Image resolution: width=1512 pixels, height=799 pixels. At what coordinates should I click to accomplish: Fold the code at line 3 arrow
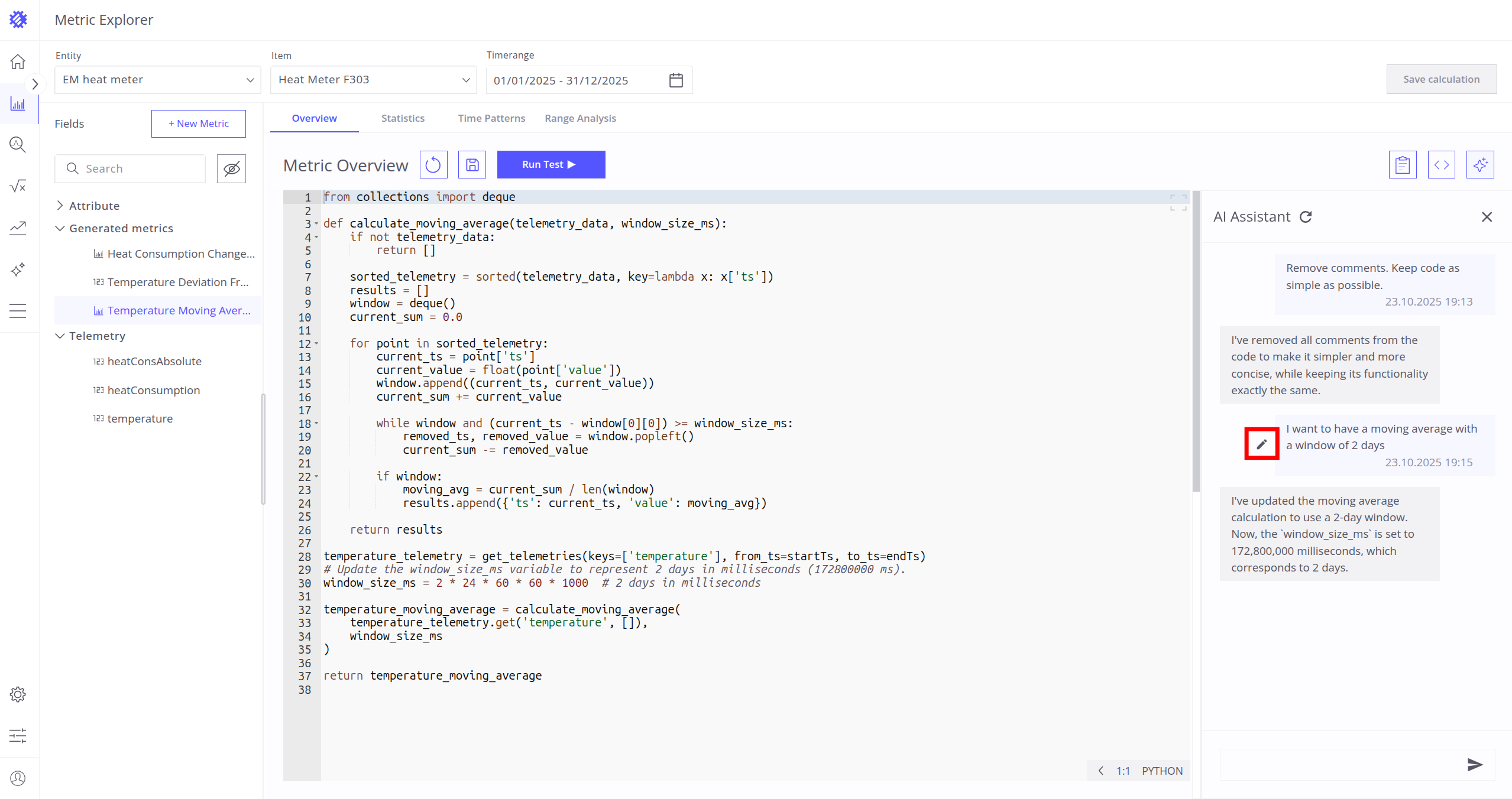pos(316,224)
